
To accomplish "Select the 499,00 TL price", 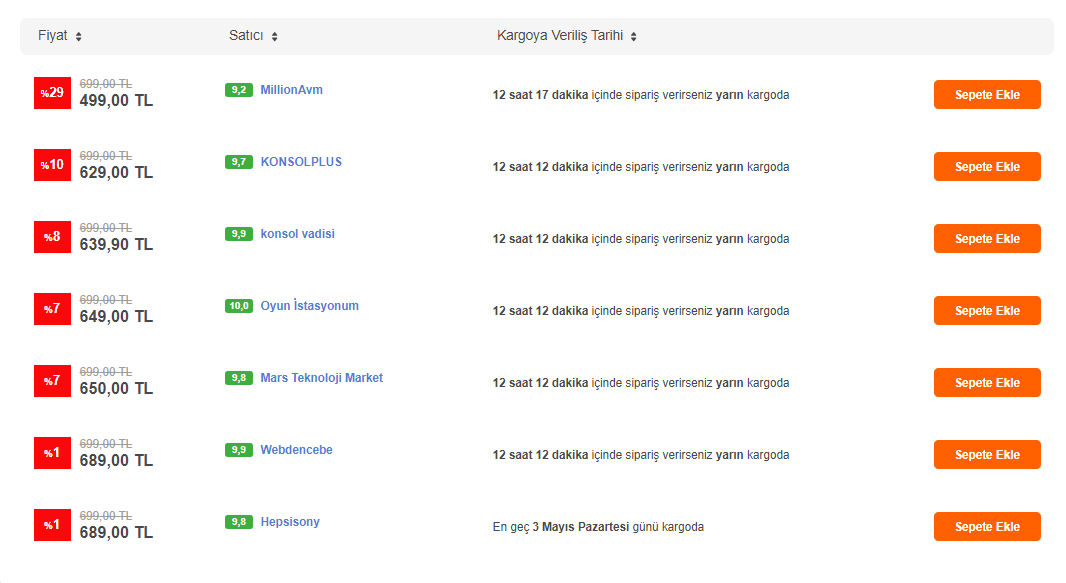I will 116,101.
